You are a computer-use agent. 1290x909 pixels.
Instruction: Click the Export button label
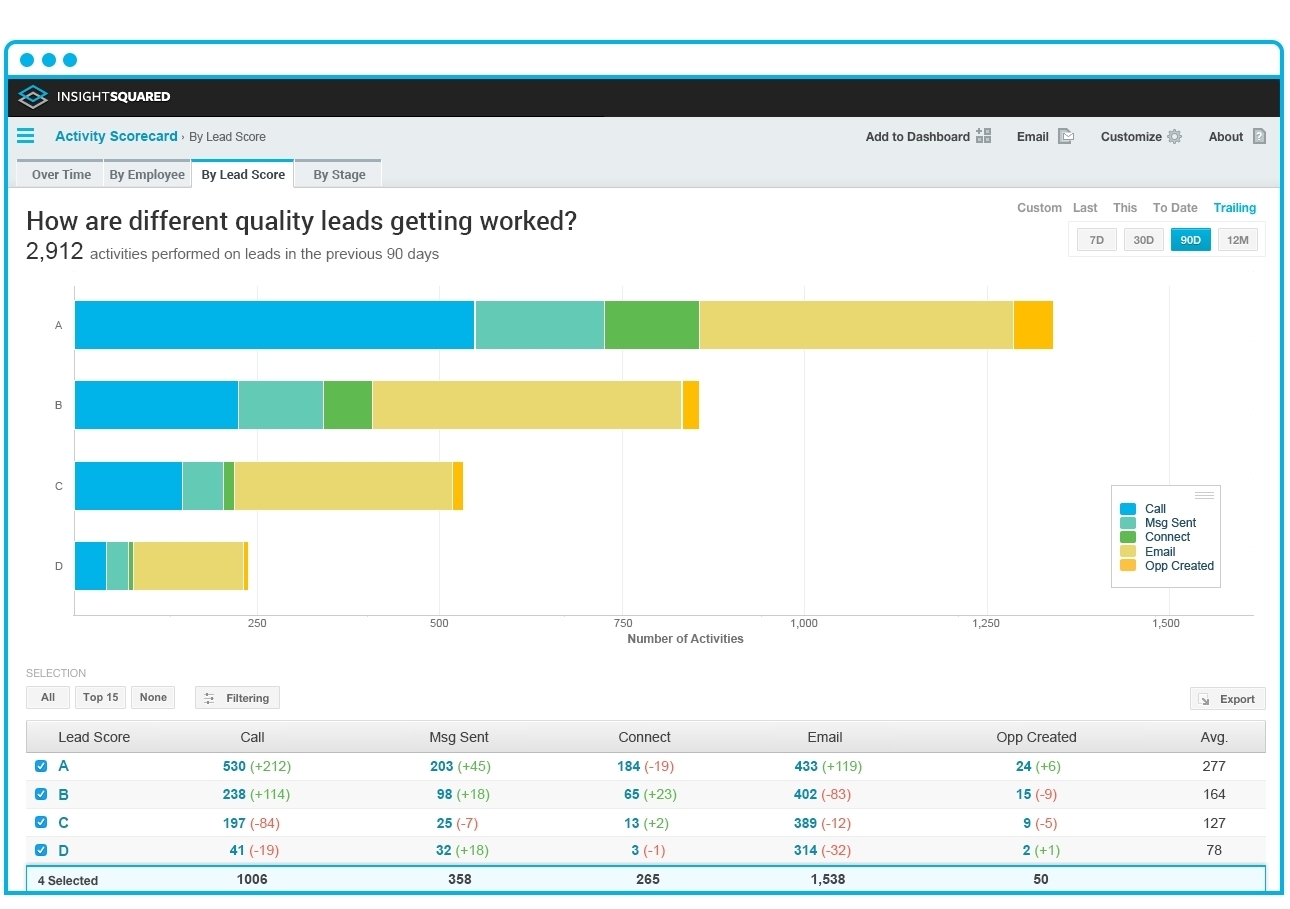(x=1237, y=699)
